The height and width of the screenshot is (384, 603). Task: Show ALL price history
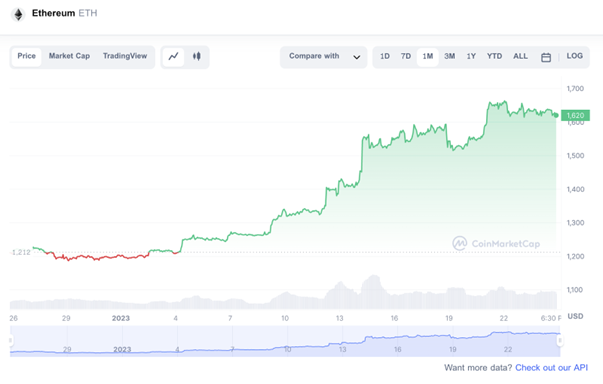click(x=520, y=57)
